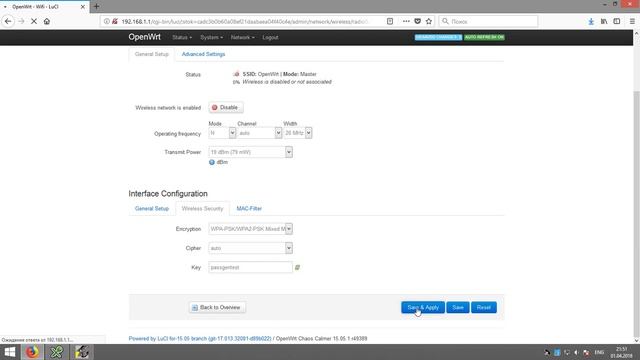640x360 pixels.
Task: Open taskbar clock and calendar
Action: point(621,352)
